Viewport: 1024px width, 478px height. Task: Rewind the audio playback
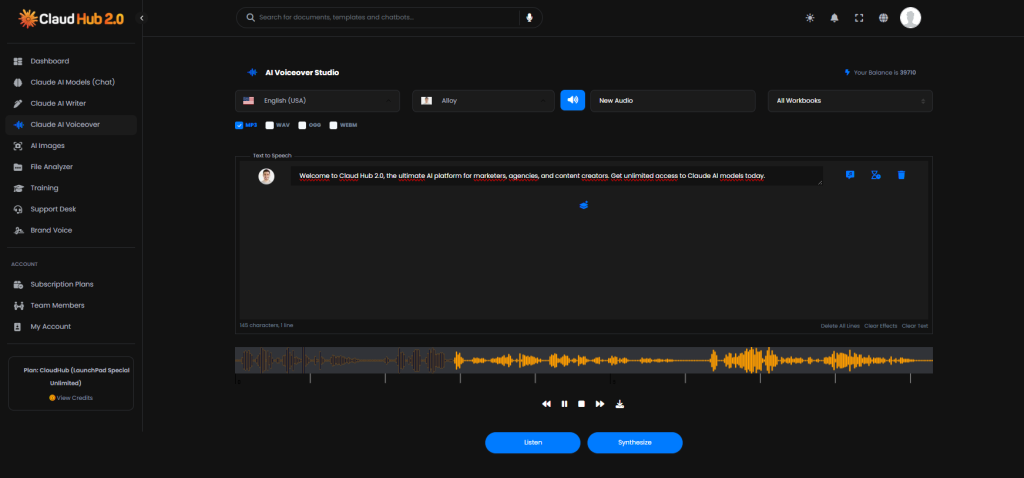pyautogui.click(x=546, y=404)
